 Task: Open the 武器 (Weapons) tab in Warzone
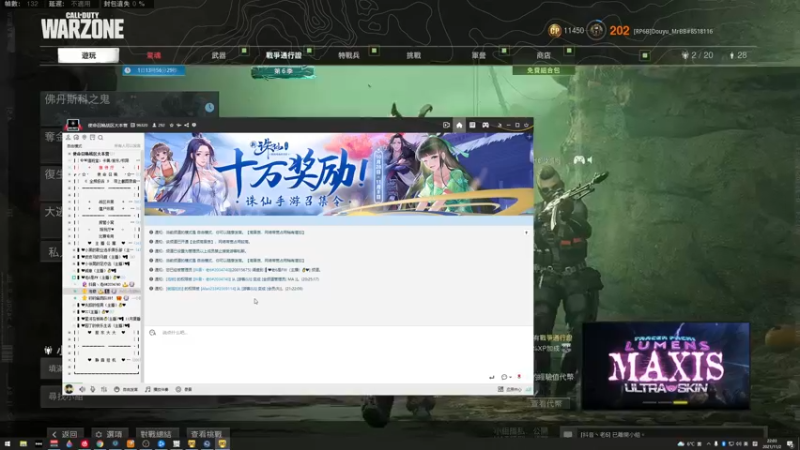coord(218,55)
